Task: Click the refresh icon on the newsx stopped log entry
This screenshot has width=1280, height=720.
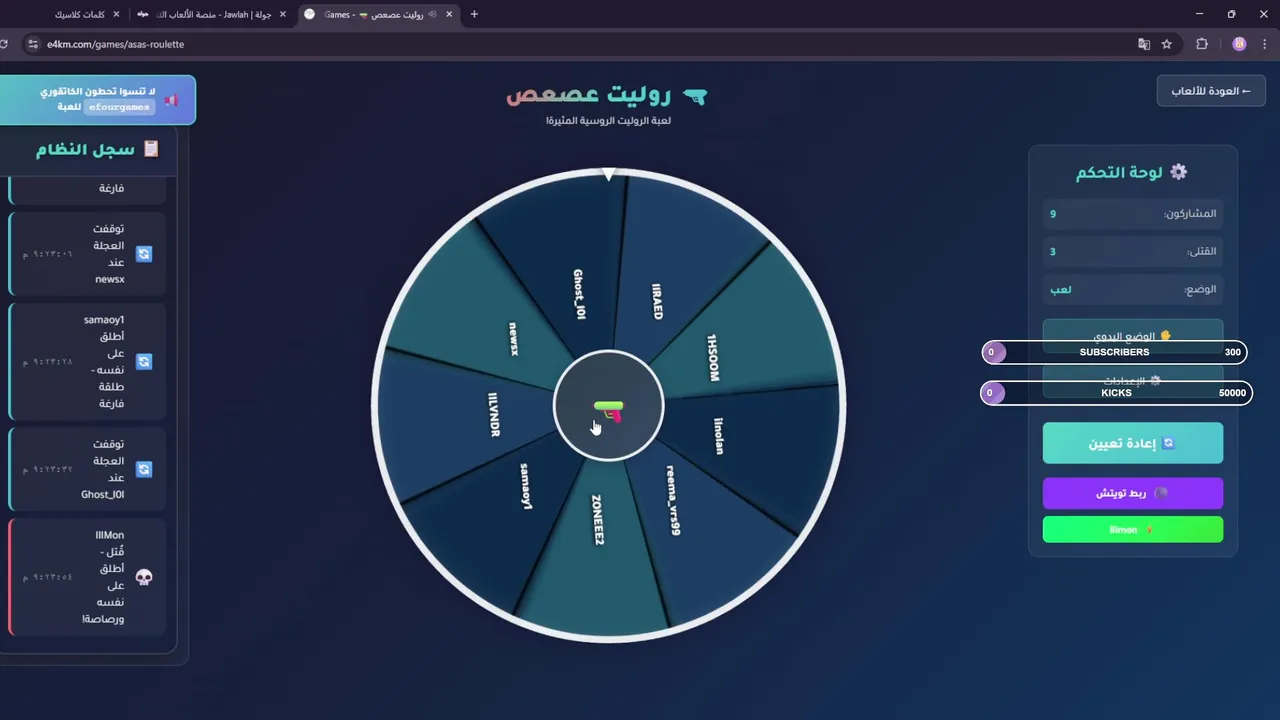Action: (x=144, y=254)
